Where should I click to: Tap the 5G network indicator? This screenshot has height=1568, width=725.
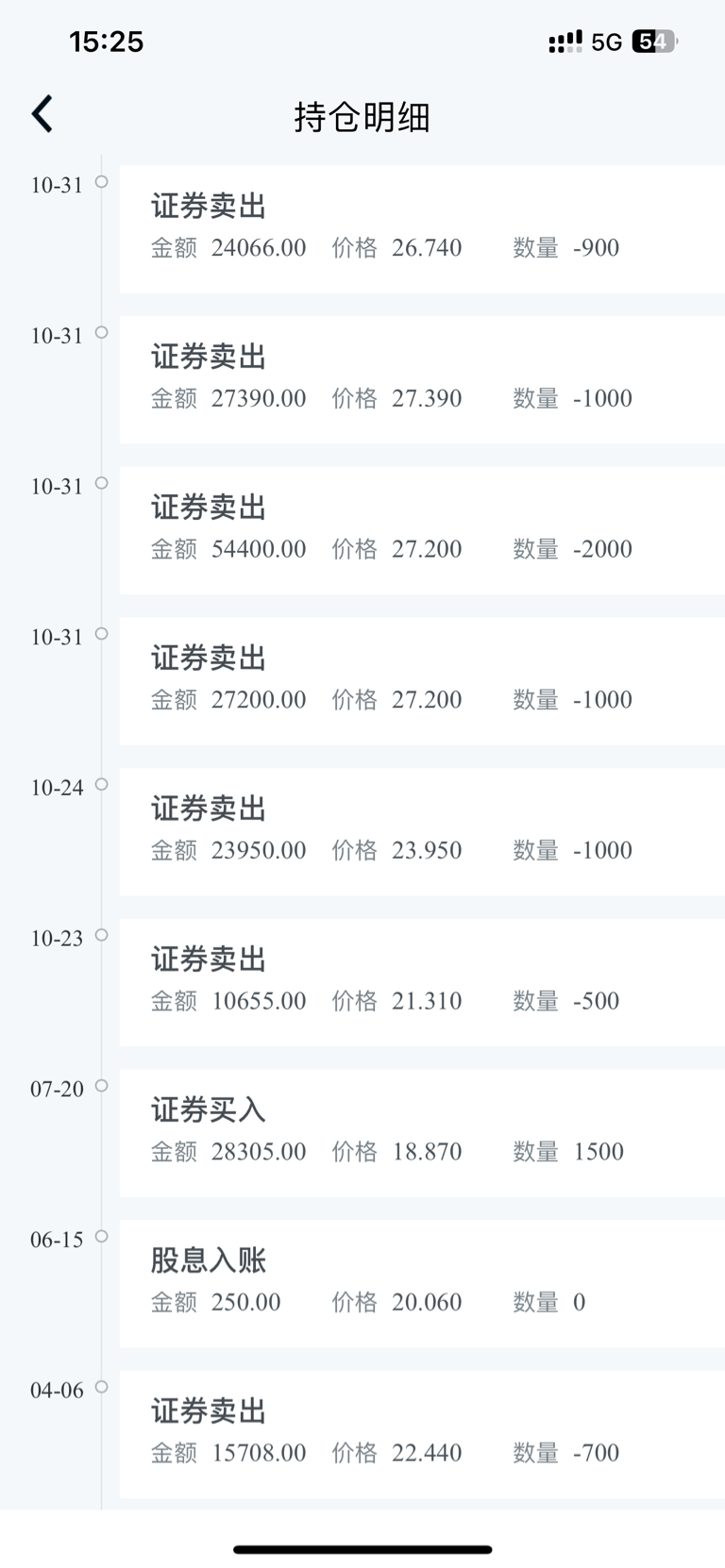(x=607, y=42)
